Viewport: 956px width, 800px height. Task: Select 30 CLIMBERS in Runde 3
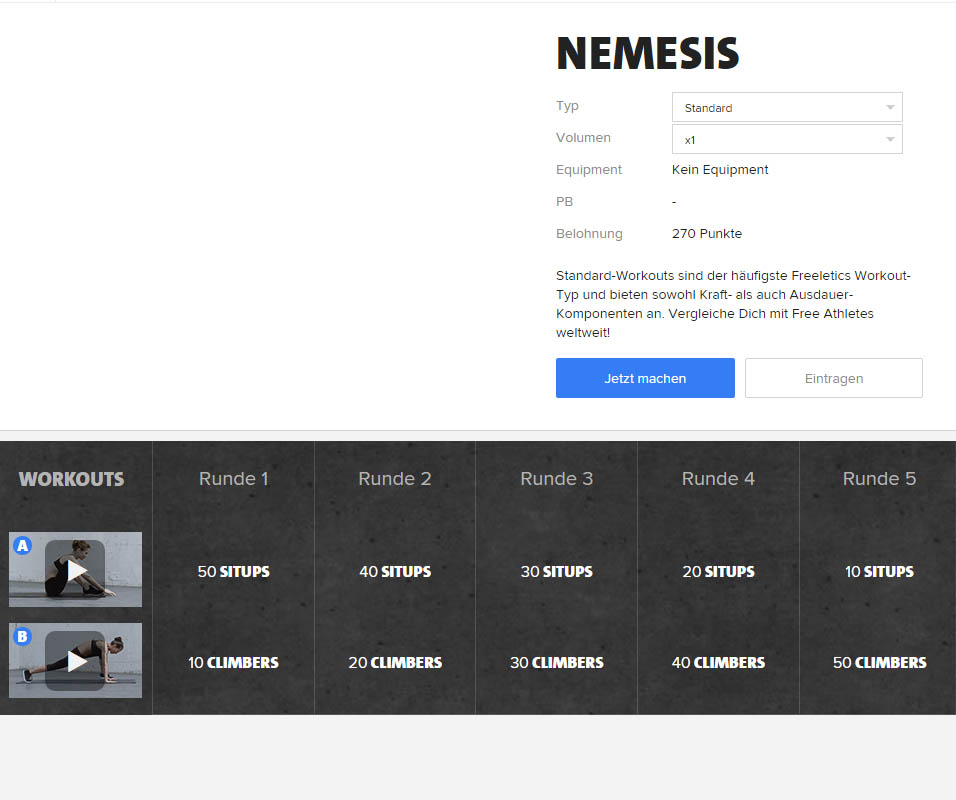(556, 662)
